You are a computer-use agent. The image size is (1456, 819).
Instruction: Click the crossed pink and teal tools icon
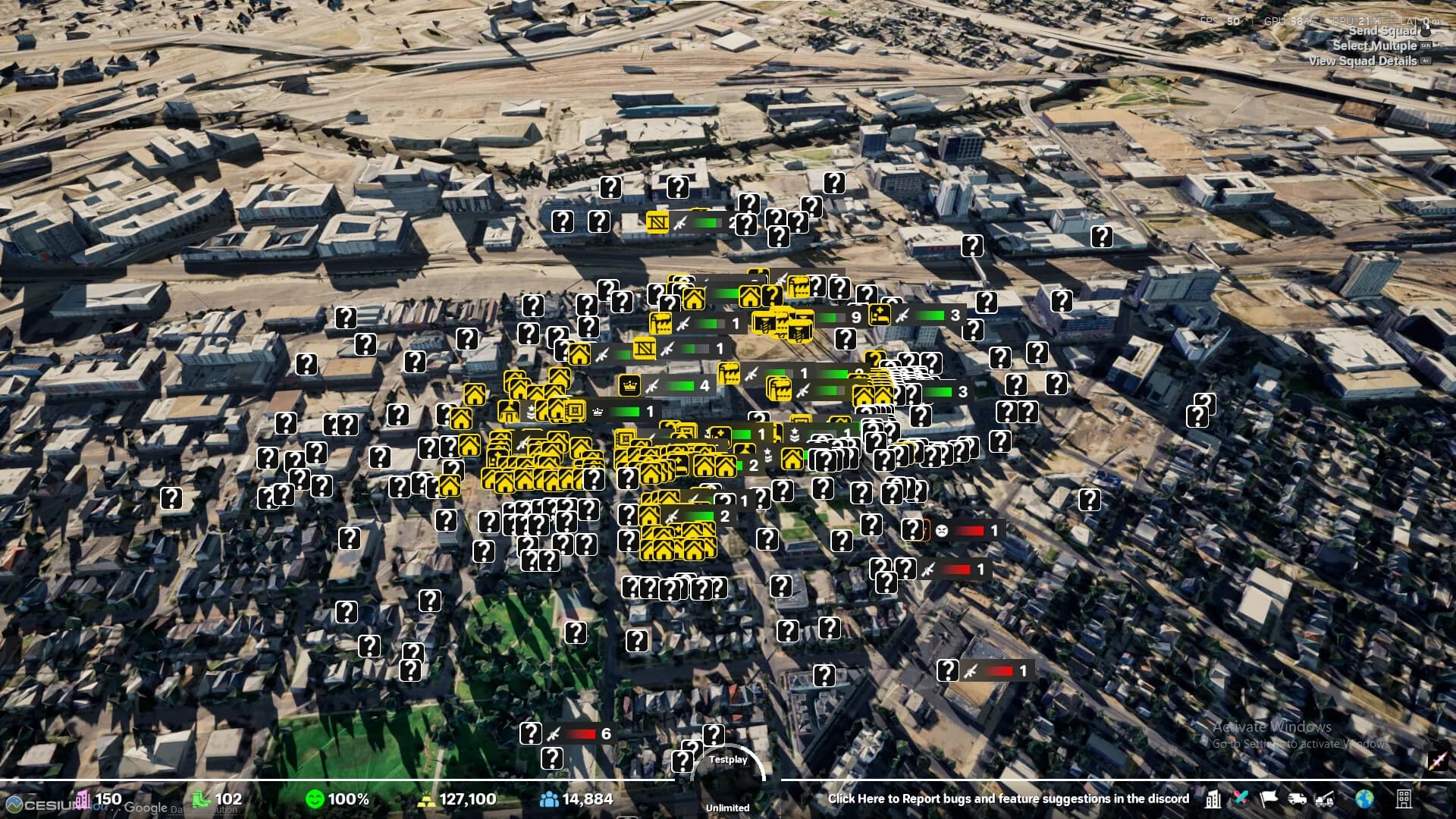pyautogui.click(x=1241, y=798)
